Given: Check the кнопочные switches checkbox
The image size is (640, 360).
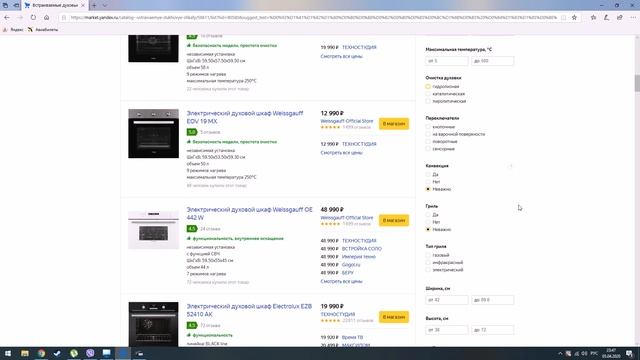Looking at the screenshot, I should (x=428, y=127).
